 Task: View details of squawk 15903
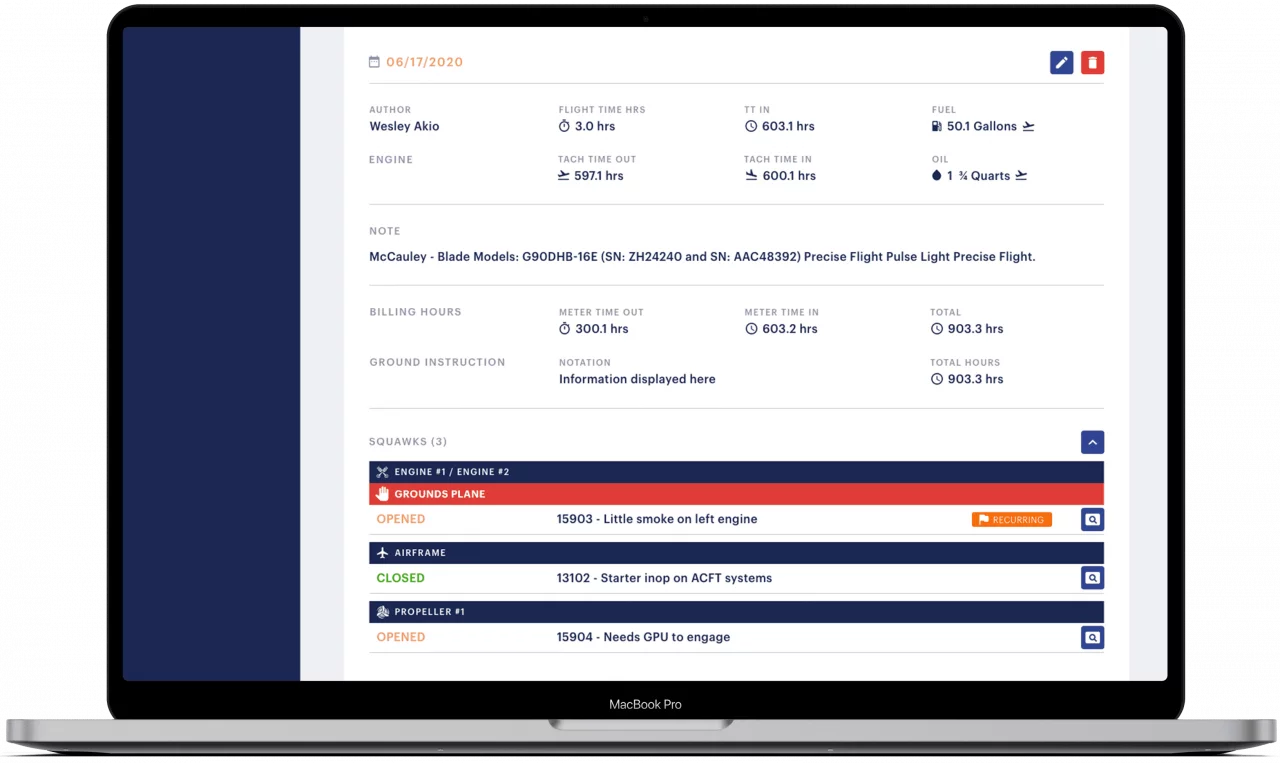click(x=1092, y=520)
